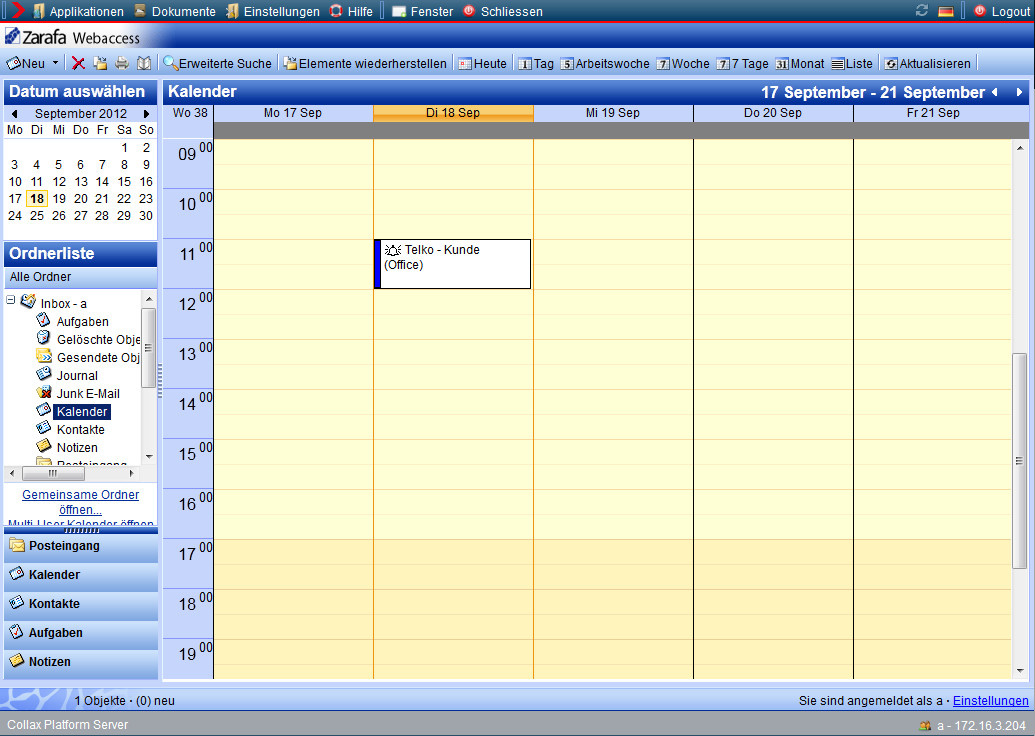Click the Logout button
Viewport: 1035px width, 736px height.
pyautogui.click(x=1002, y=11)
